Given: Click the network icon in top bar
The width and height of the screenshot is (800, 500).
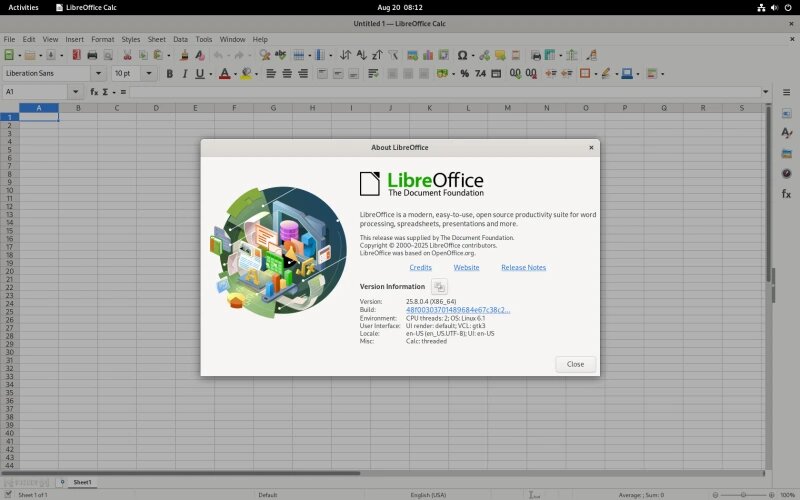Looking at the screenshot, I should (761, 8).
